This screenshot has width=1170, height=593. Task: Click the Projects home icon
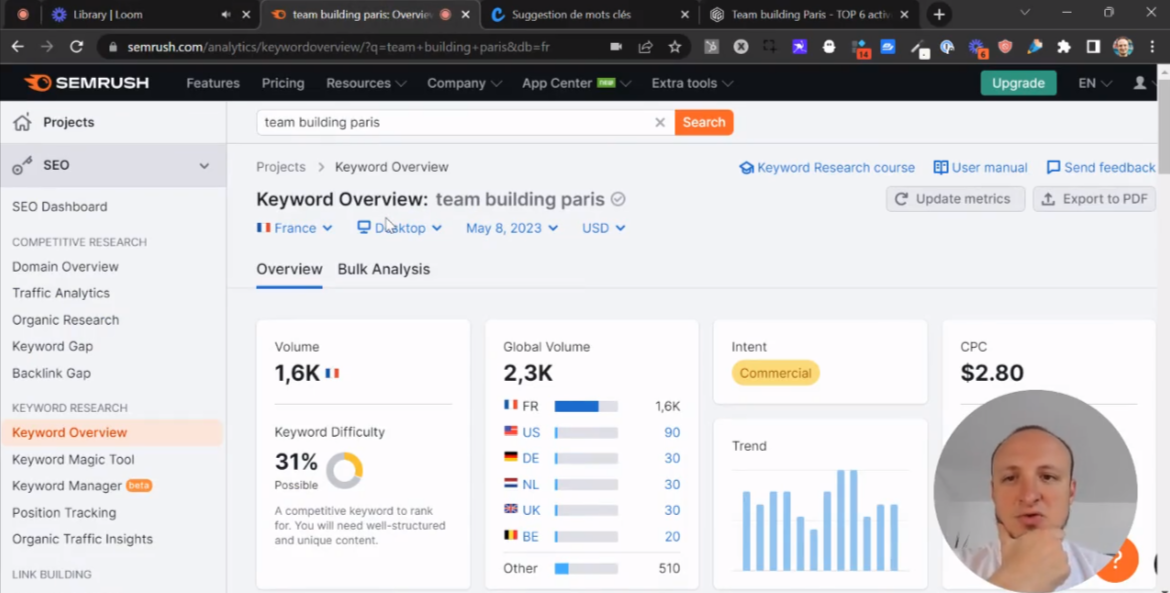[x=22, y=122]
